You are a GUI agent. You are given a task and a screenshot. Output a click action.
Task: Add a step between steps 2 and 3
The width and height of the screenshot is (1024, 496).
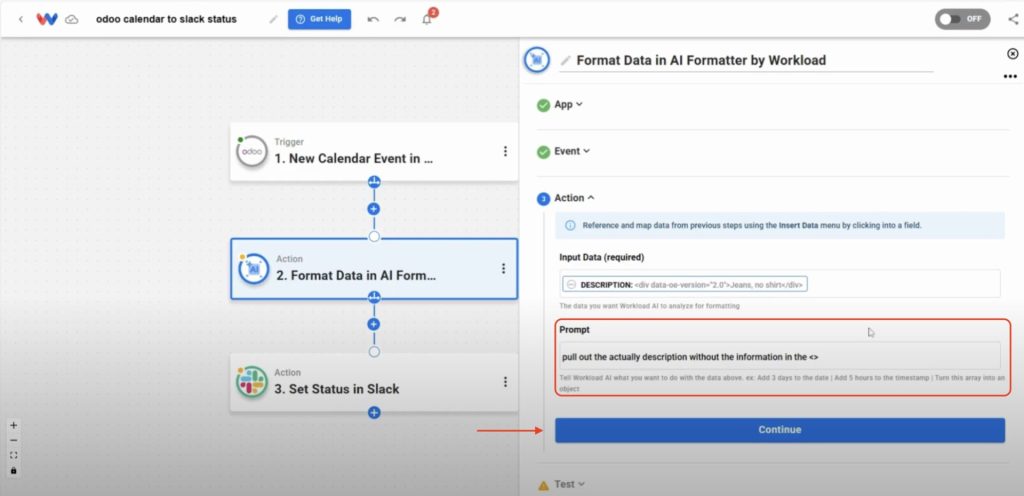coord(374,324)
